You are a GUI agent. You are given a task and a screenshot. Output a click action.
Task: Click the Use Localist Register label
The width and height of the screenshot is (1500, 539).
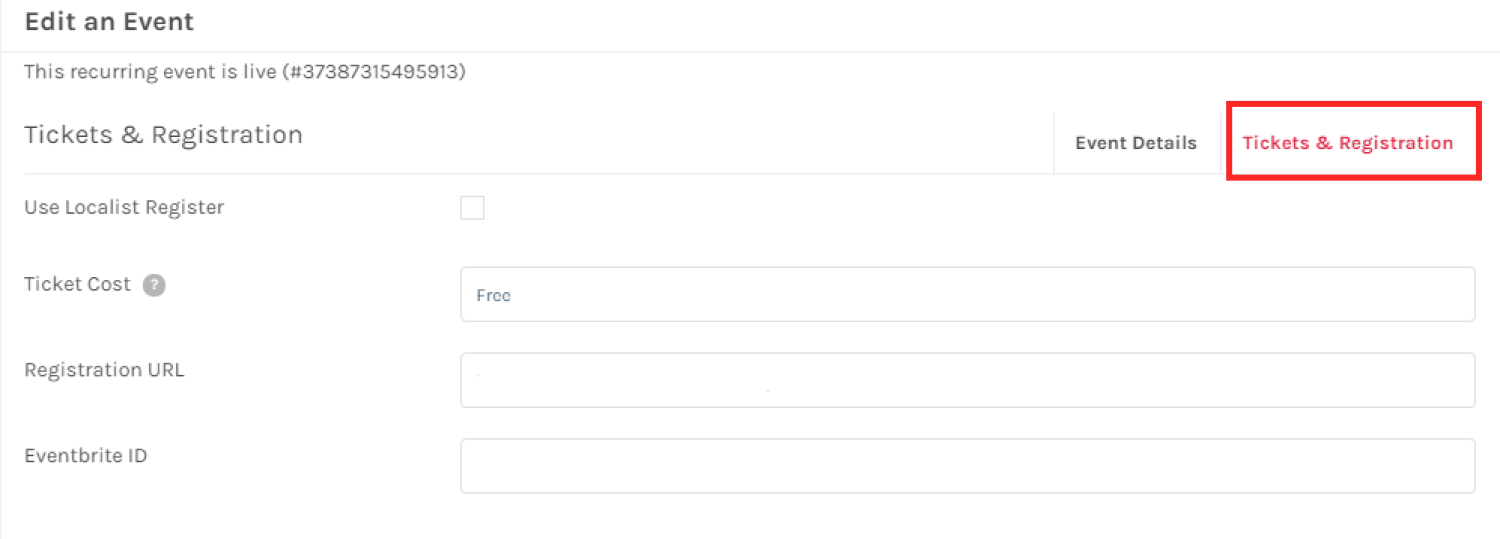124,208
